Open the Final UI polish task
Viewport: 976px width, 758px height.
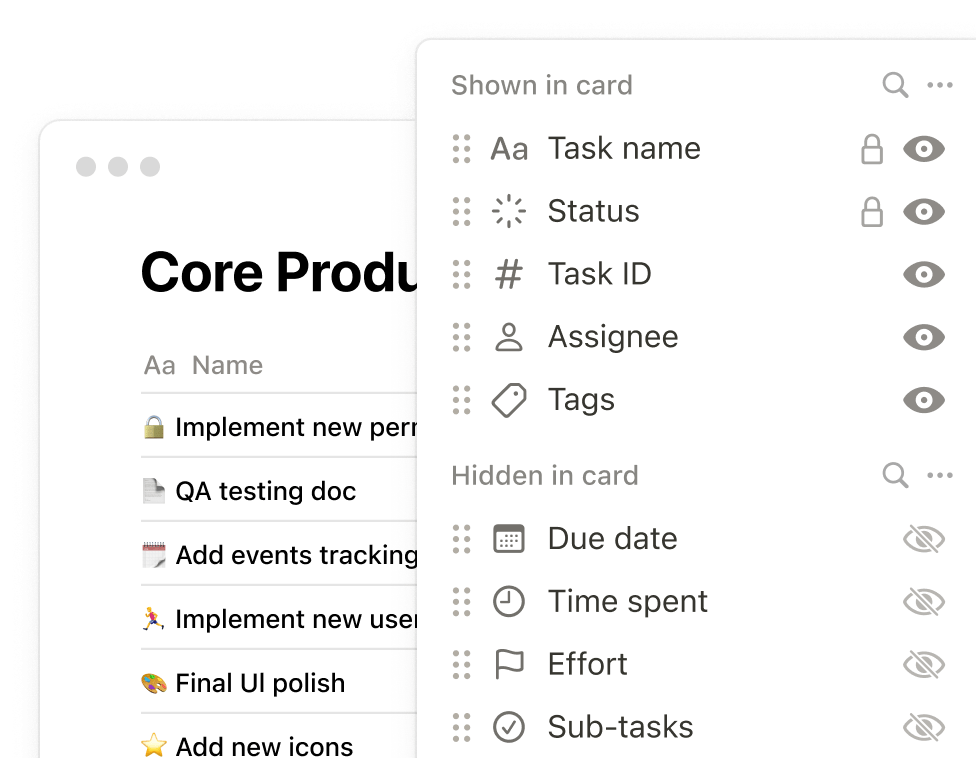[x=259, y=683]
